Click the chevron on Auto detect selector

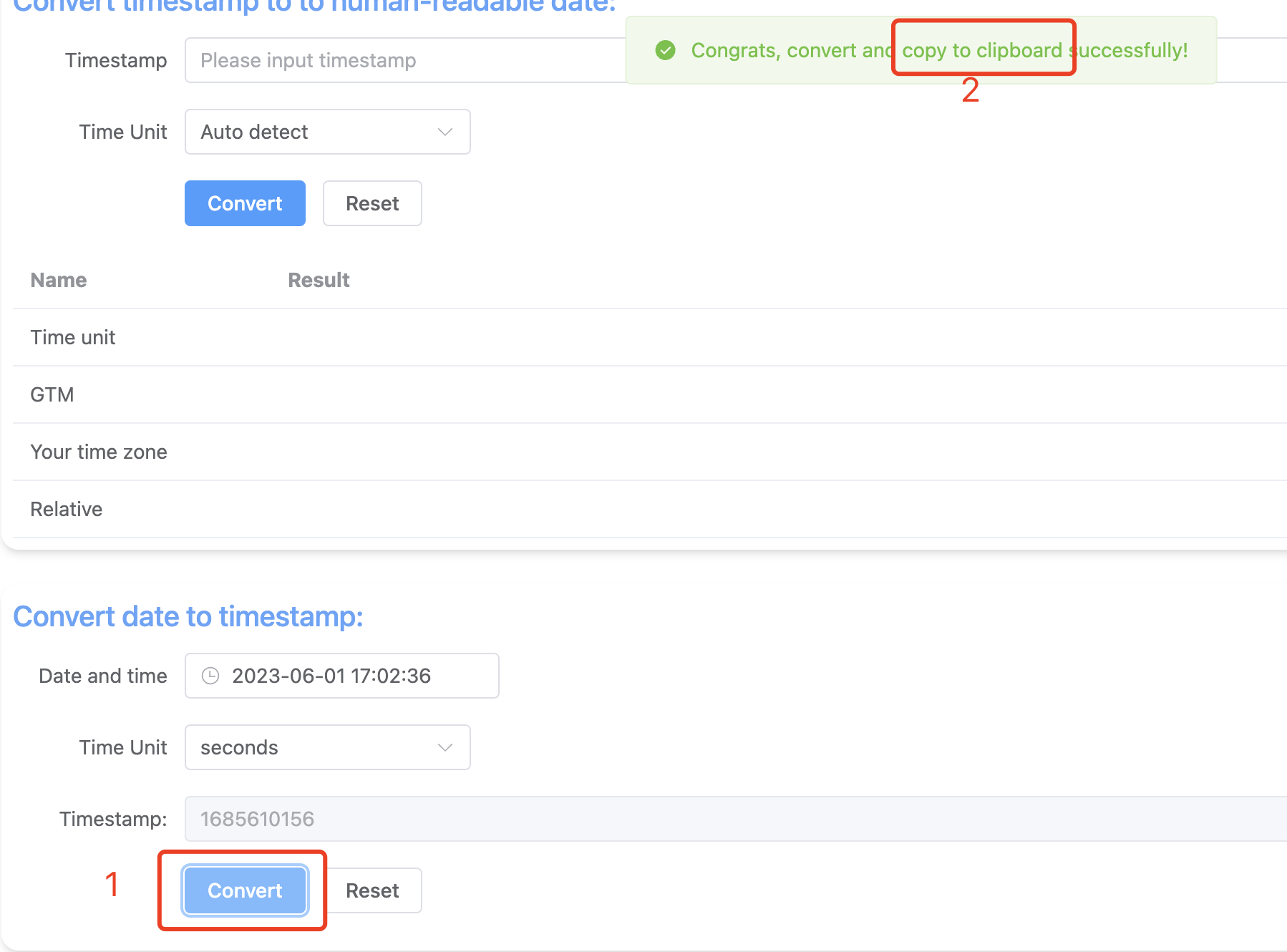(445, 132)
